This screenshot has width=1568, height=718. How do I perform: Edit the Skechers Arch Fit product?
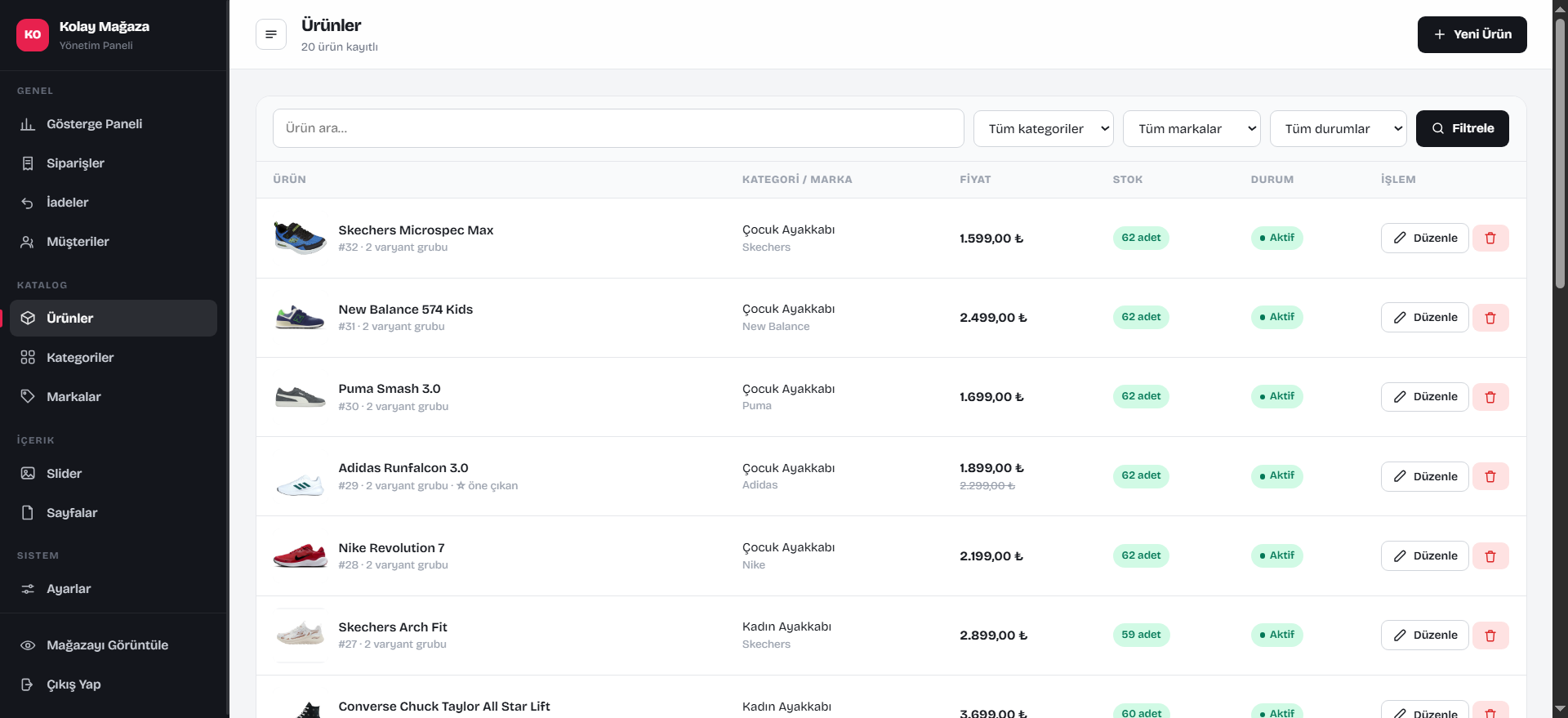(1424, 635)
